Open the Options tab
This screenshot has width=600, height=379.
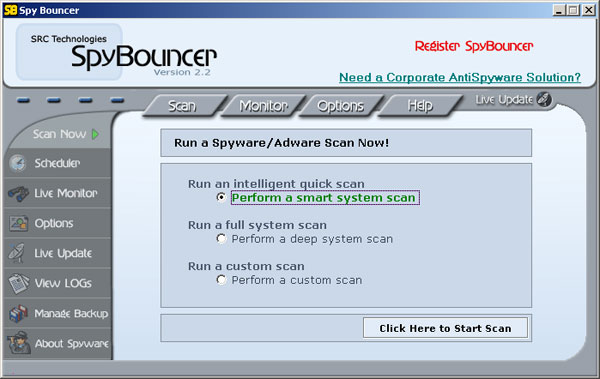341,106
